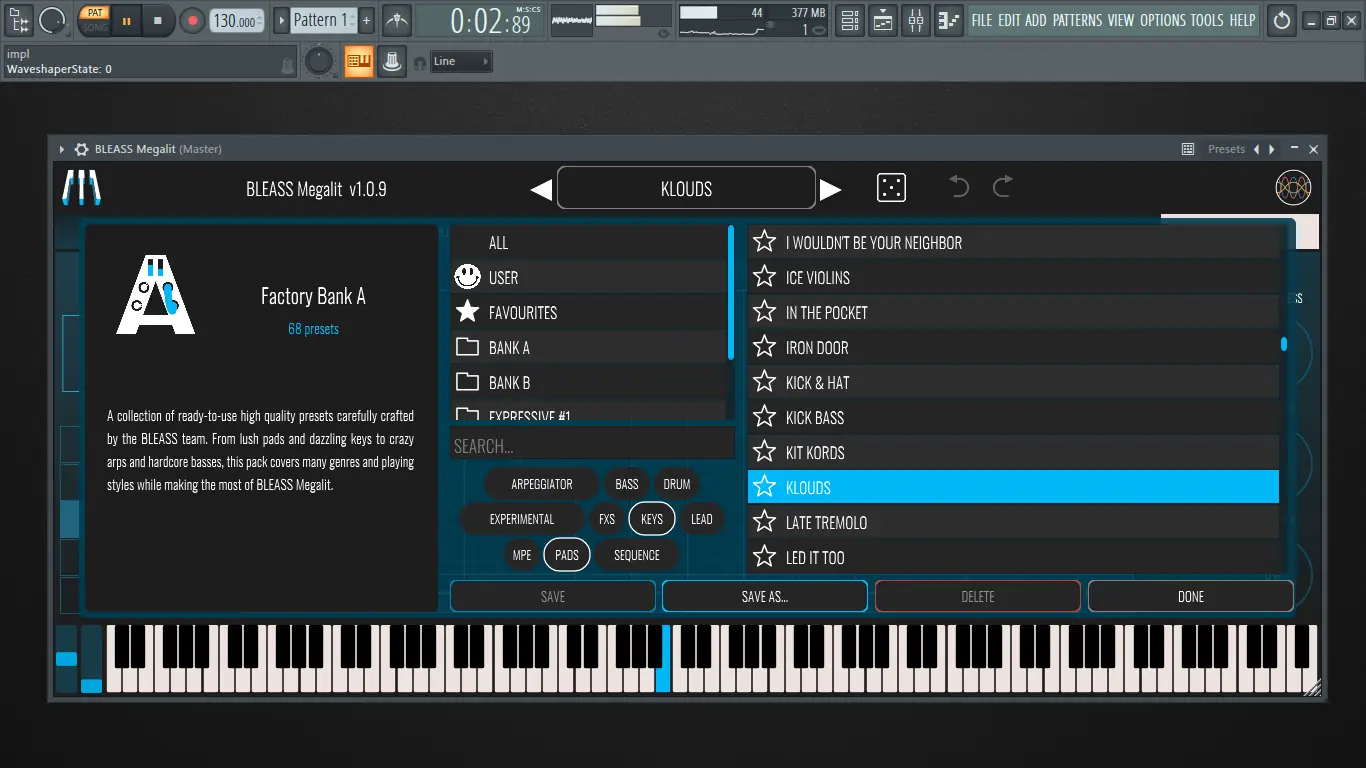The height and width of the screenshot is (768, 1366).
Task: Click the BLEASS logo icon
Action: (x=82, y=188)
